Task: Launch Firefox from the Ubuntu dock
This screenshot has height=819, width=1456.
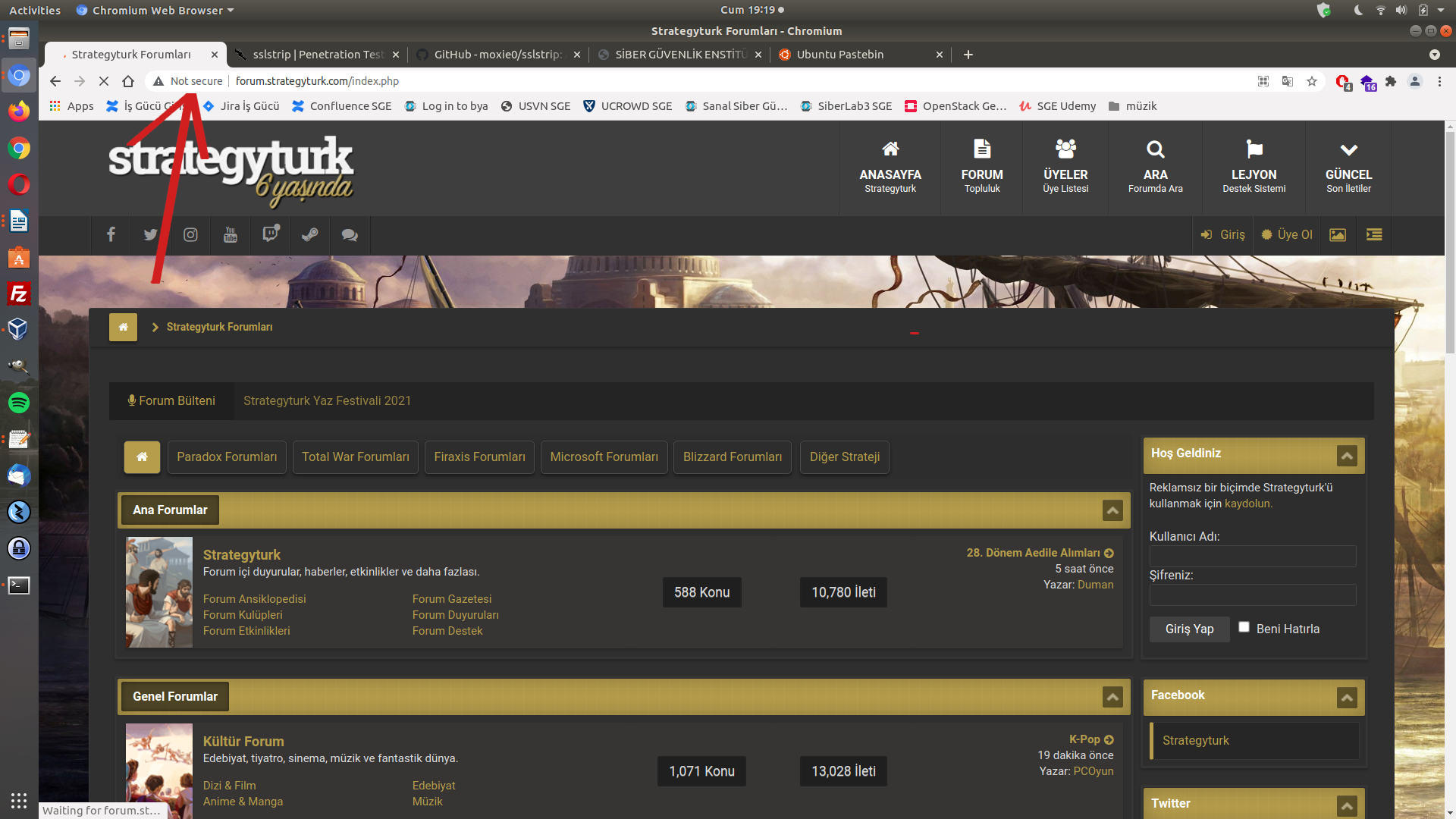Action: pyautogui.click(x=19, y=111)
